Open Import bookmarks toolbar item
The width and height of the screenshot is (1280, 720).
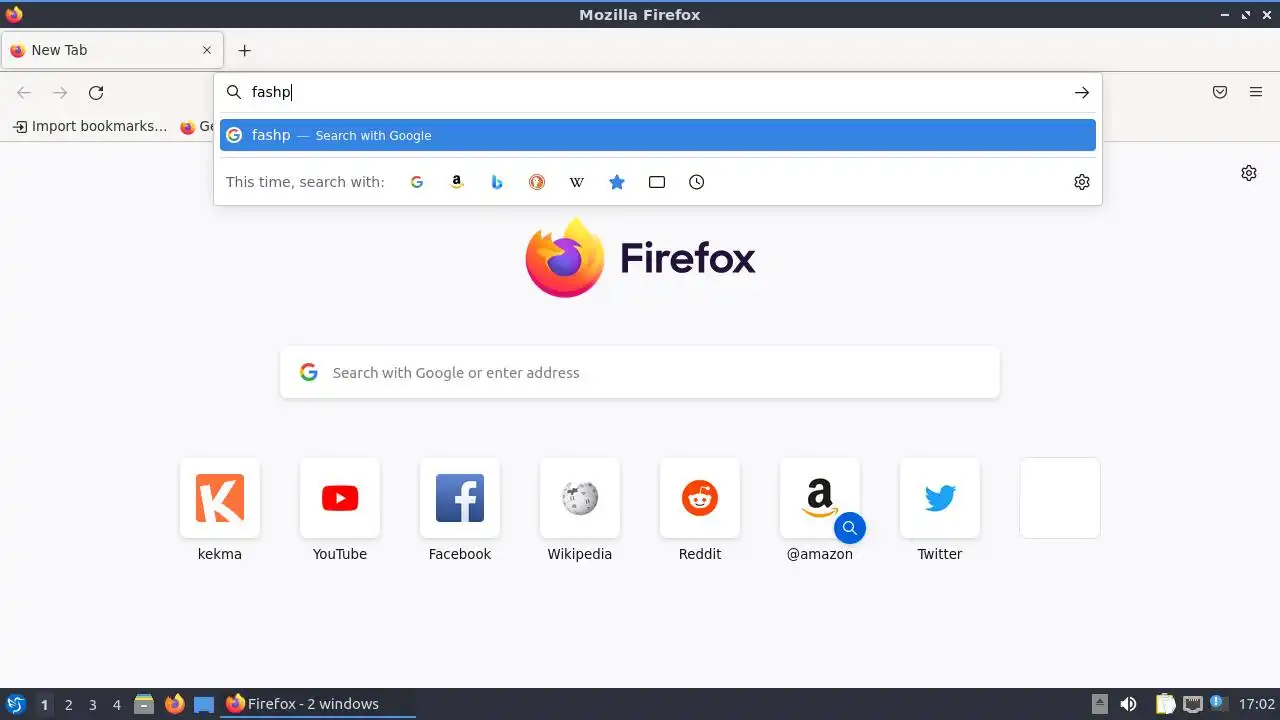point(90,126)
